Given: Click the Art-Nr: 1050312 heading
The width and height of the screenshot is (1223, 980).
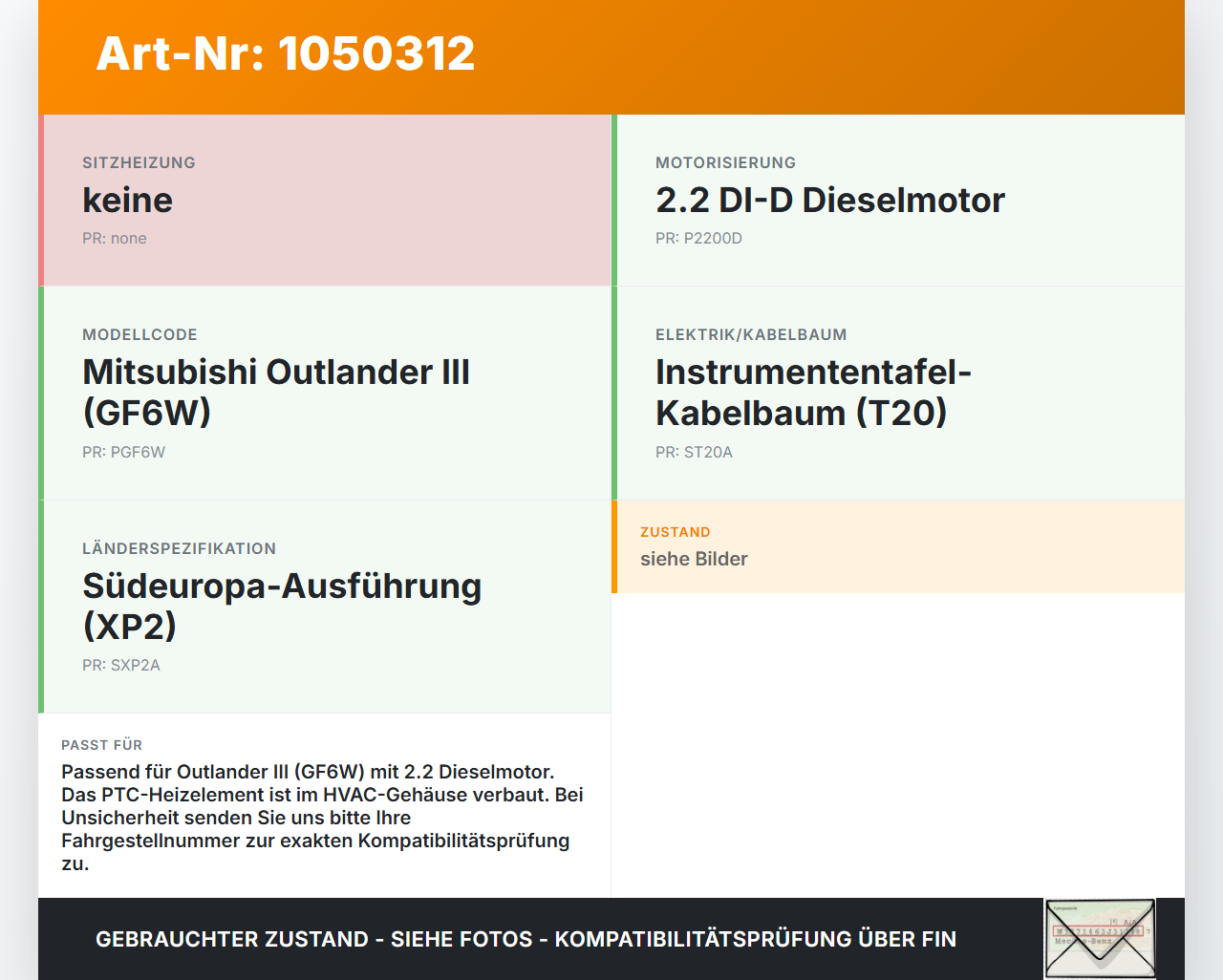Looking at the screenshot, I should point(286,53).
